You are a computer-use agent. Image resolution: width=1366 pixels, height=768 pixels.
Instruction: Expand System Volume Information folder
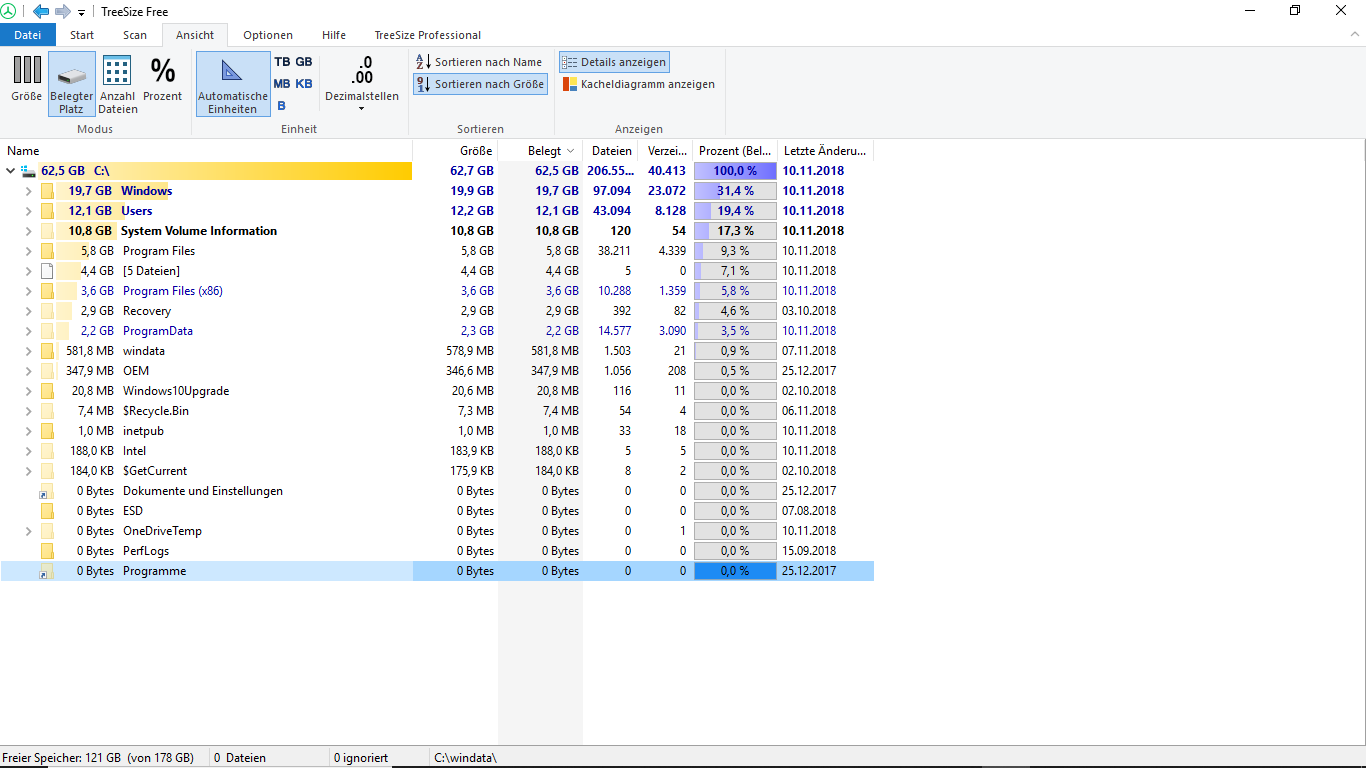pos(28,231)
